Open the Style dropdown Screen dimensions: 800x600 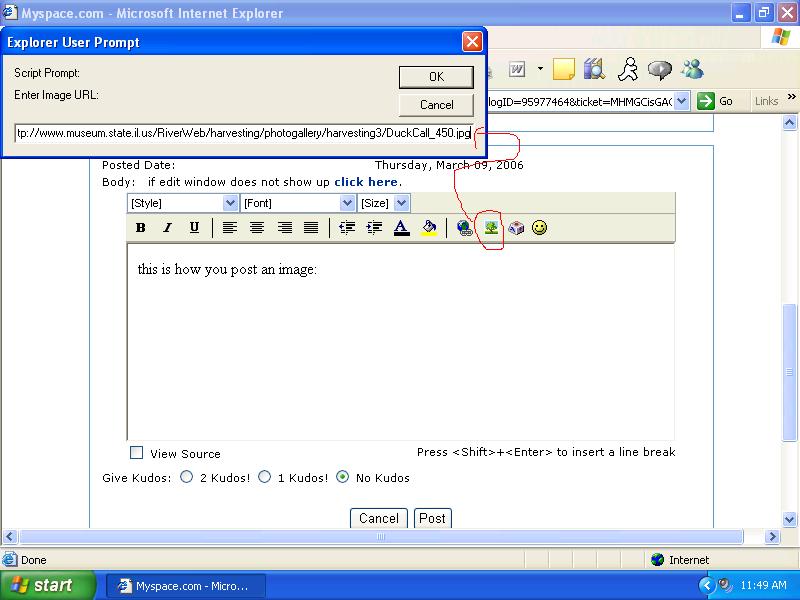(x=230, y=203)
